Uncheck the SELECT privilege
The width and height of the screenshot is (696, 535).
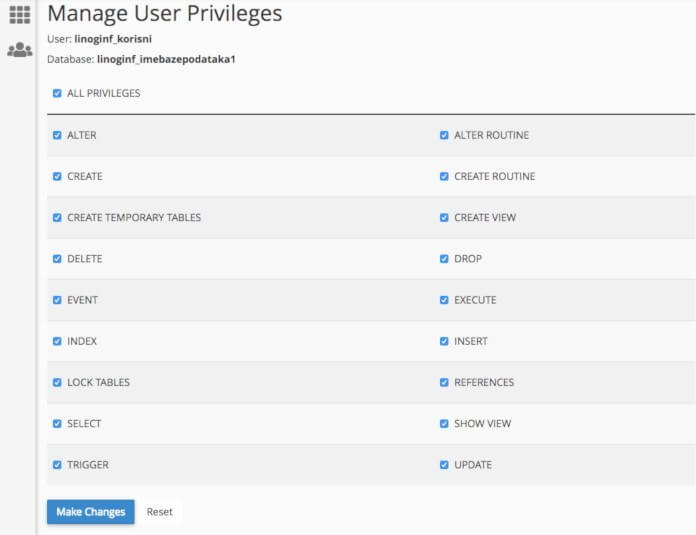(x=57, y=424)
